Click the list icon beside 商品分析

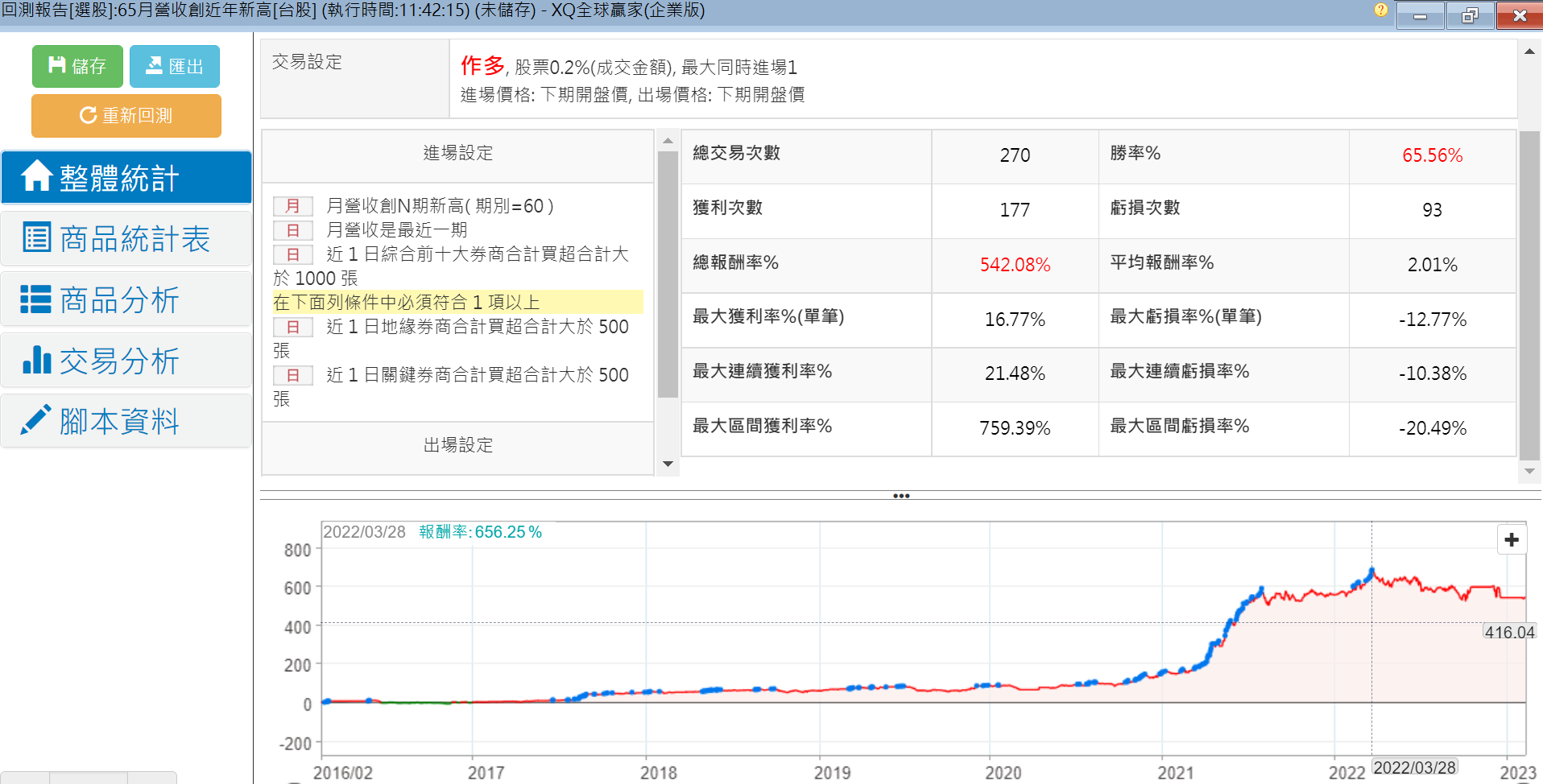tap(36, 299)
